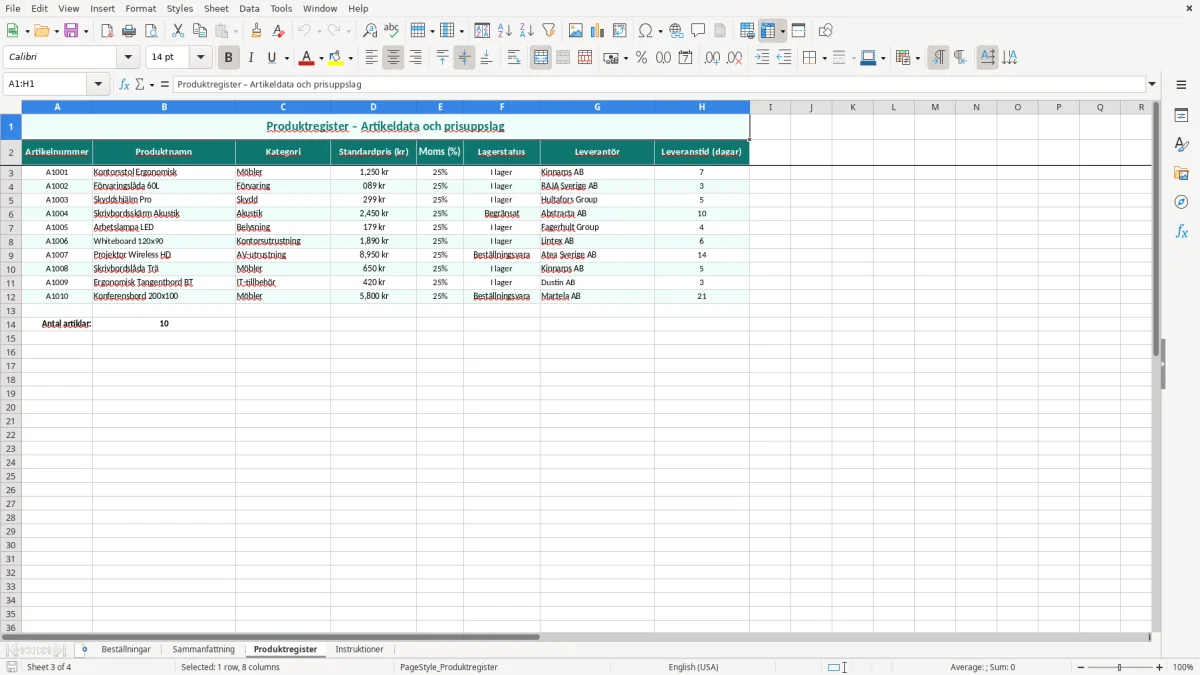
Task: Click the zoom in plus button
Action: point(1160,667)
